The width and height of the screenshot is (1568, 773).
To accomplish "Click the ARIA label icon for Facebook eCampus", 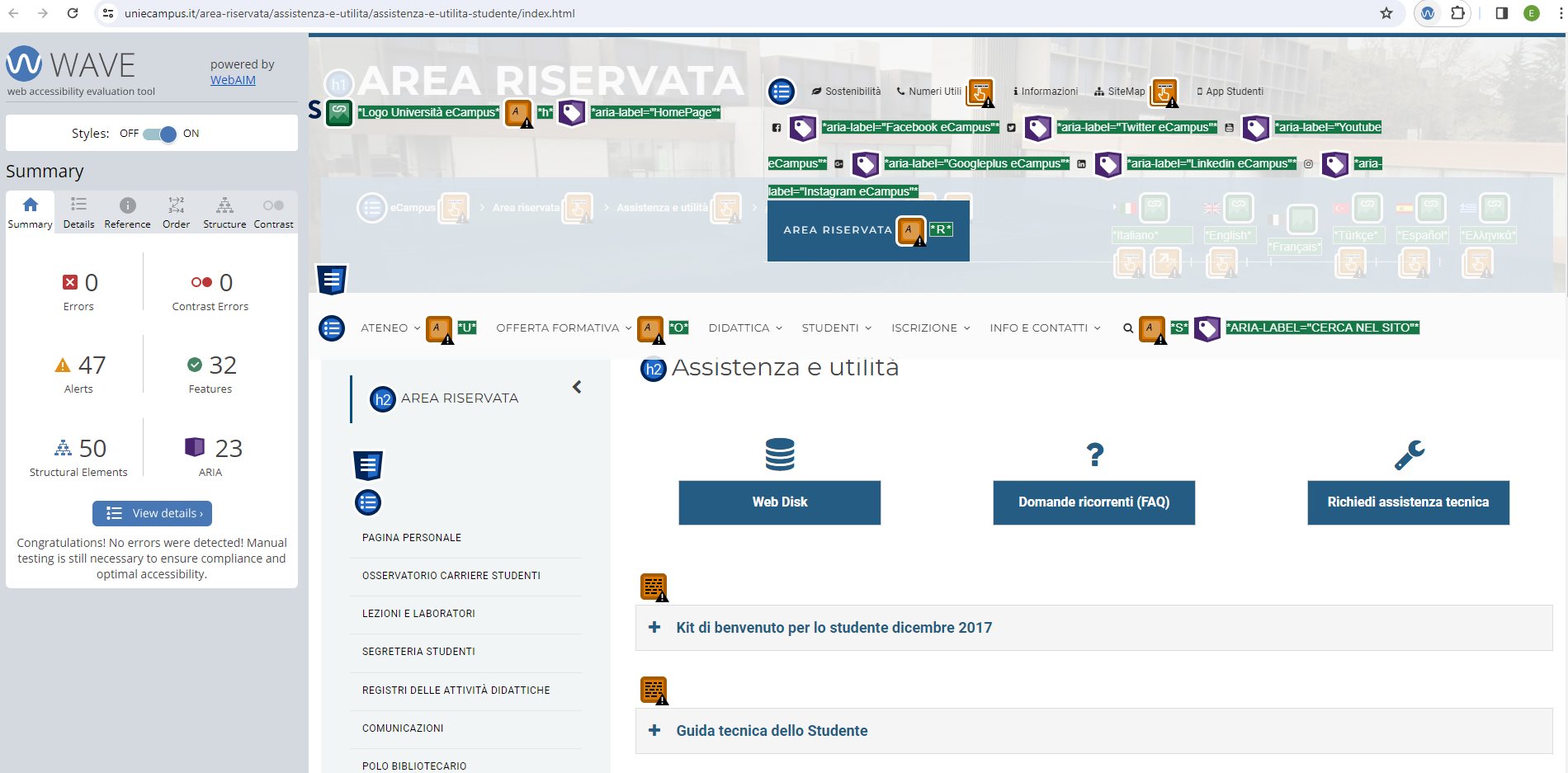I will coord(803,127).
